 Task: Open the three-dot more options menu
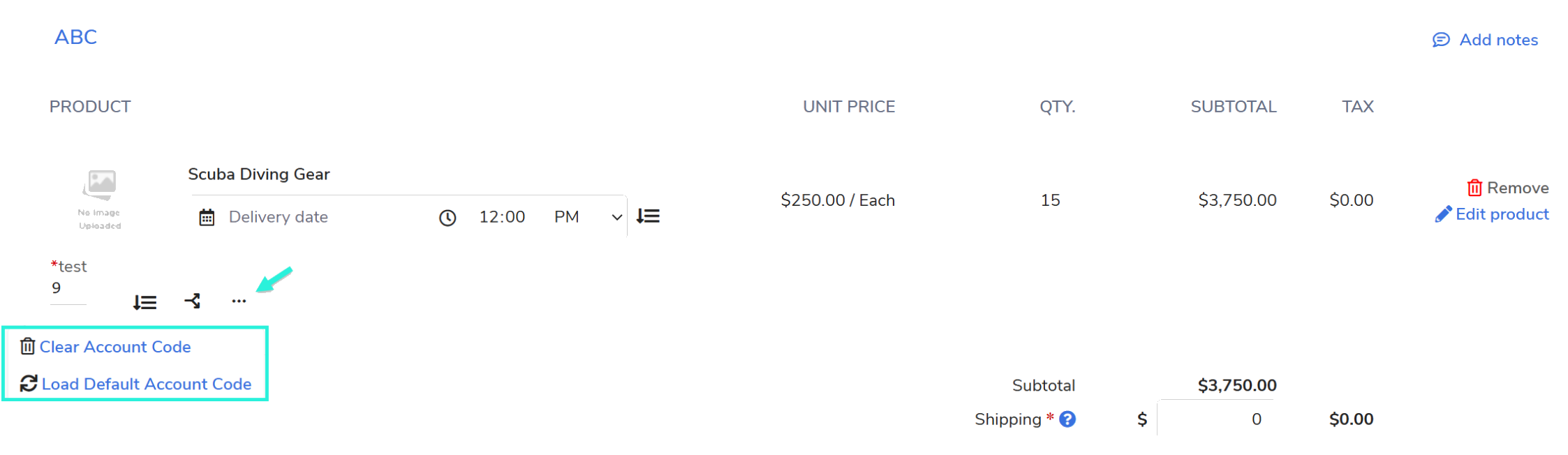coord(239,301)
